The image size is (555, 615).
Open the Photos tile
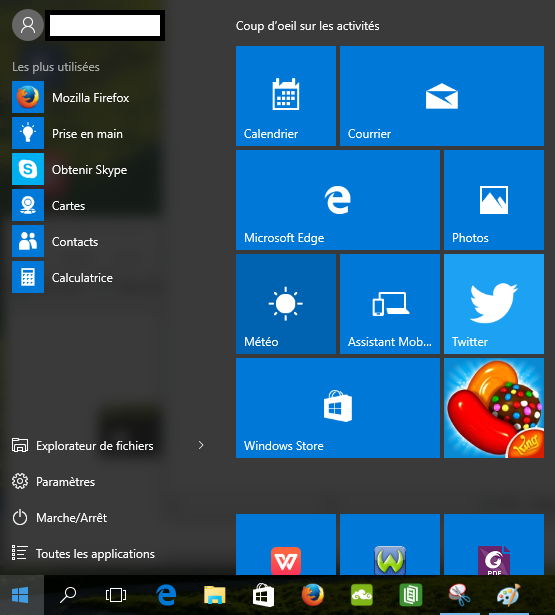tap(494, 200)
